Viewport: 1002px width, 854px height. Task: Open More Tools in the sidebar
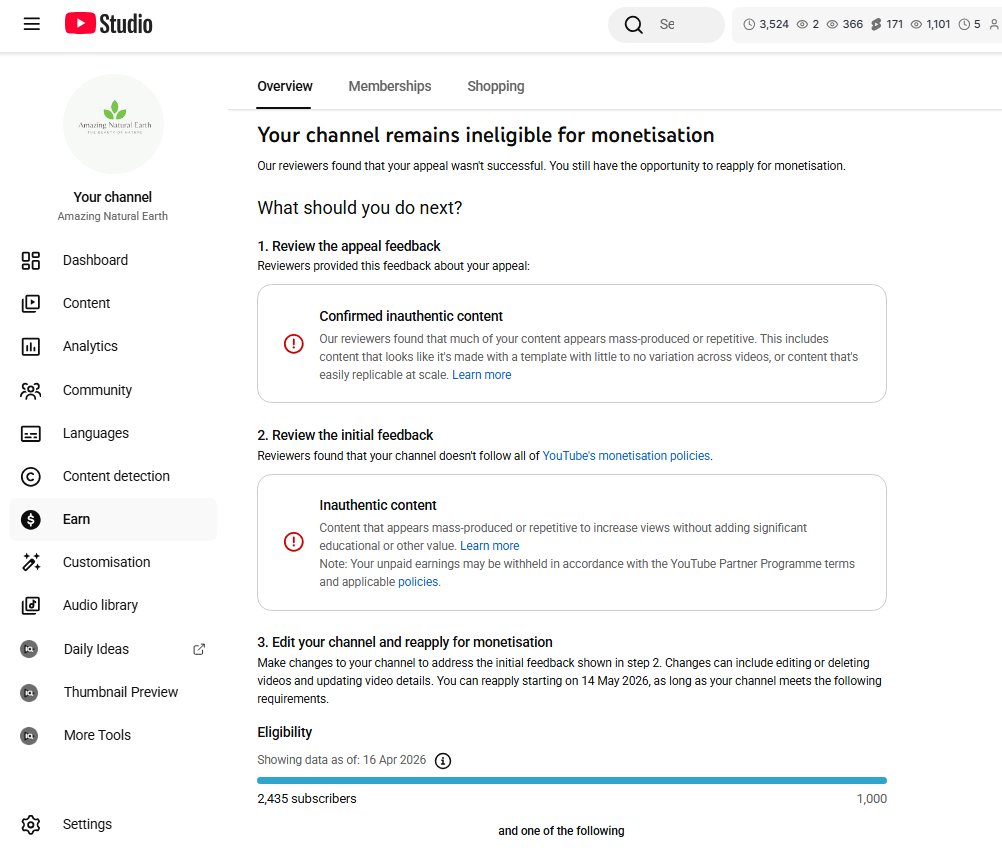coord(113,736)
